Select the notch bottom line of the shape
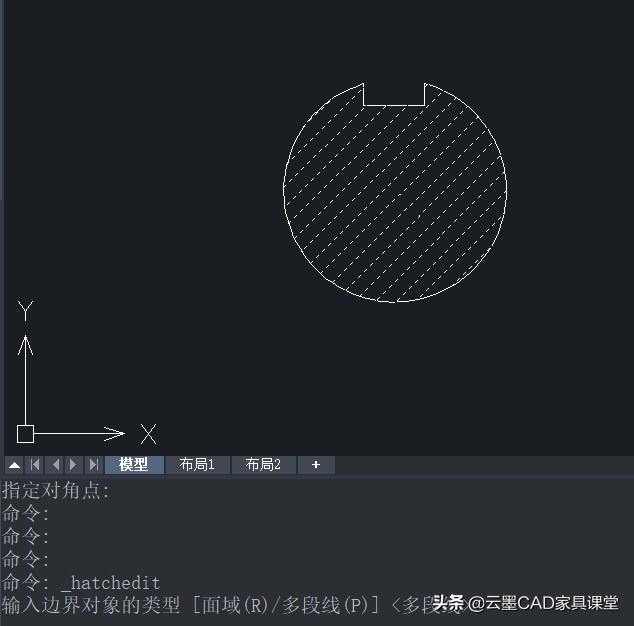Screen dimensions: 634x626 coord(394,106)
